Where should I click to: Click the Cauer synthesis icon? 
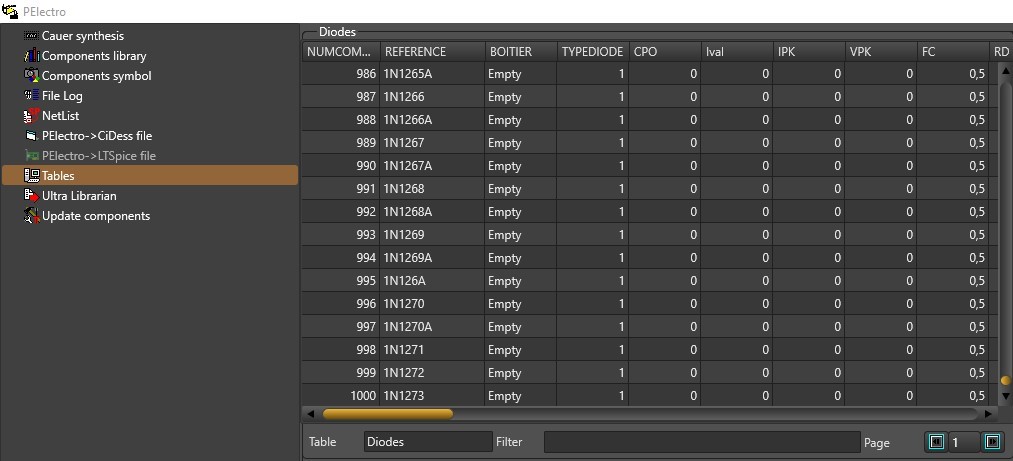32,36
